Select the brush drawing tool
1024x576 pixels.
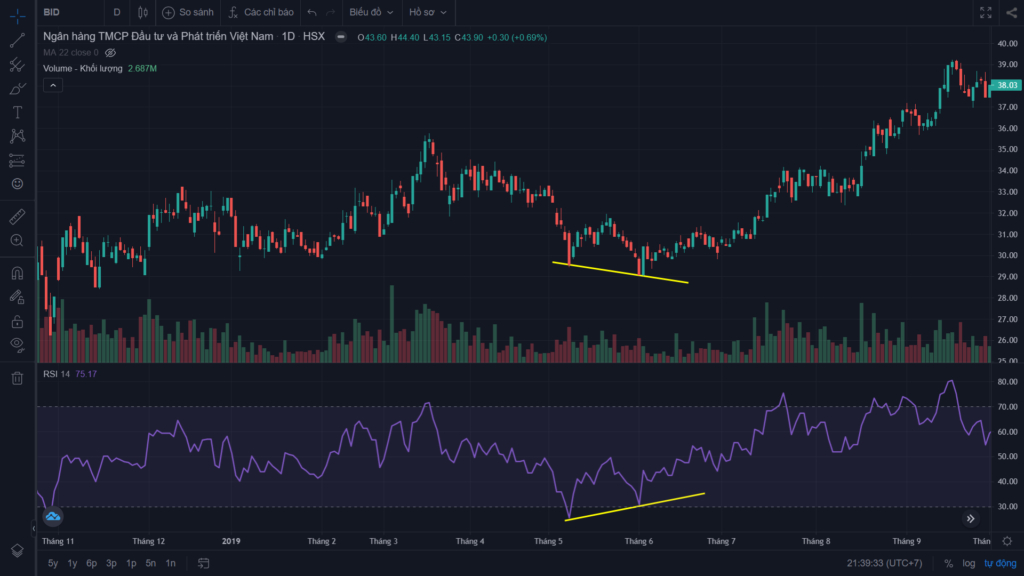(x=18, y=88)
